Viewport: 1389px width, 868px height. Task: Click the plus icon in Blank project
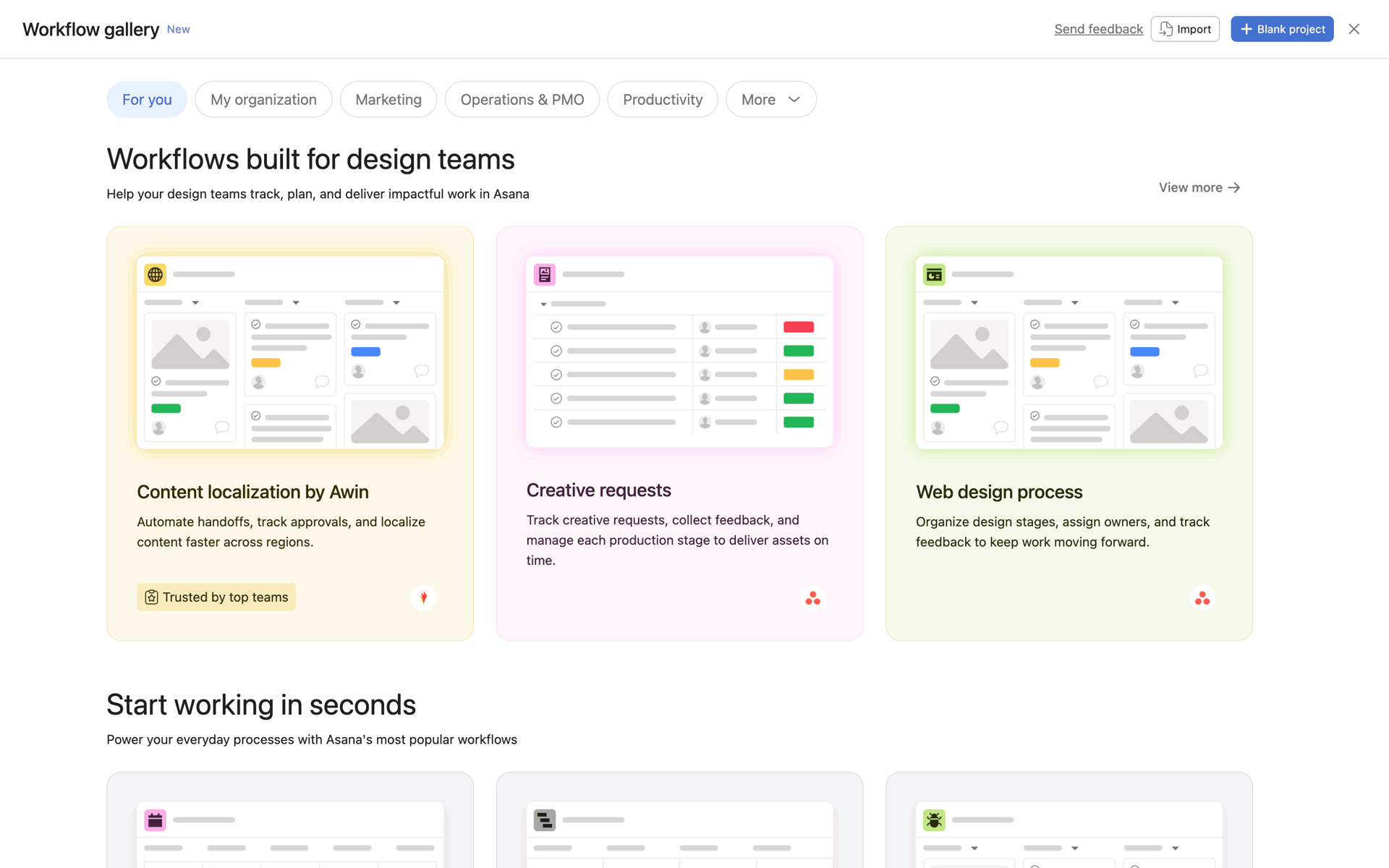point(1246,29)
